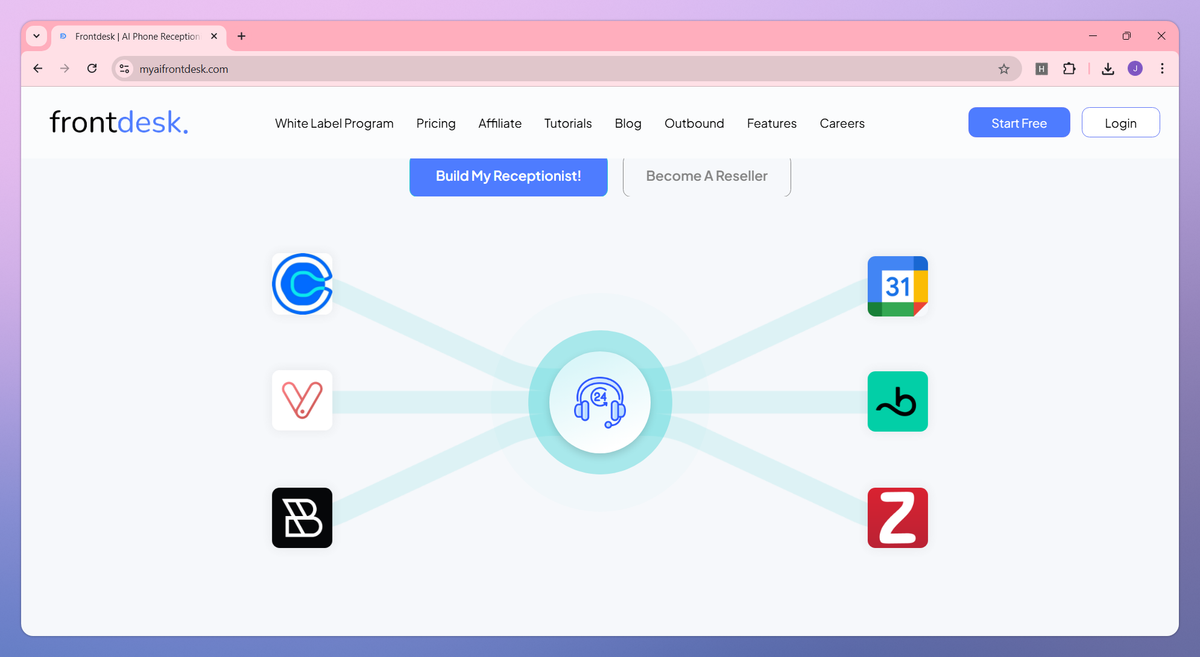The height and width of the screenshot is (657, 1200).
Task: Bookmark the page with the star icon
Action: point(1003,69)
